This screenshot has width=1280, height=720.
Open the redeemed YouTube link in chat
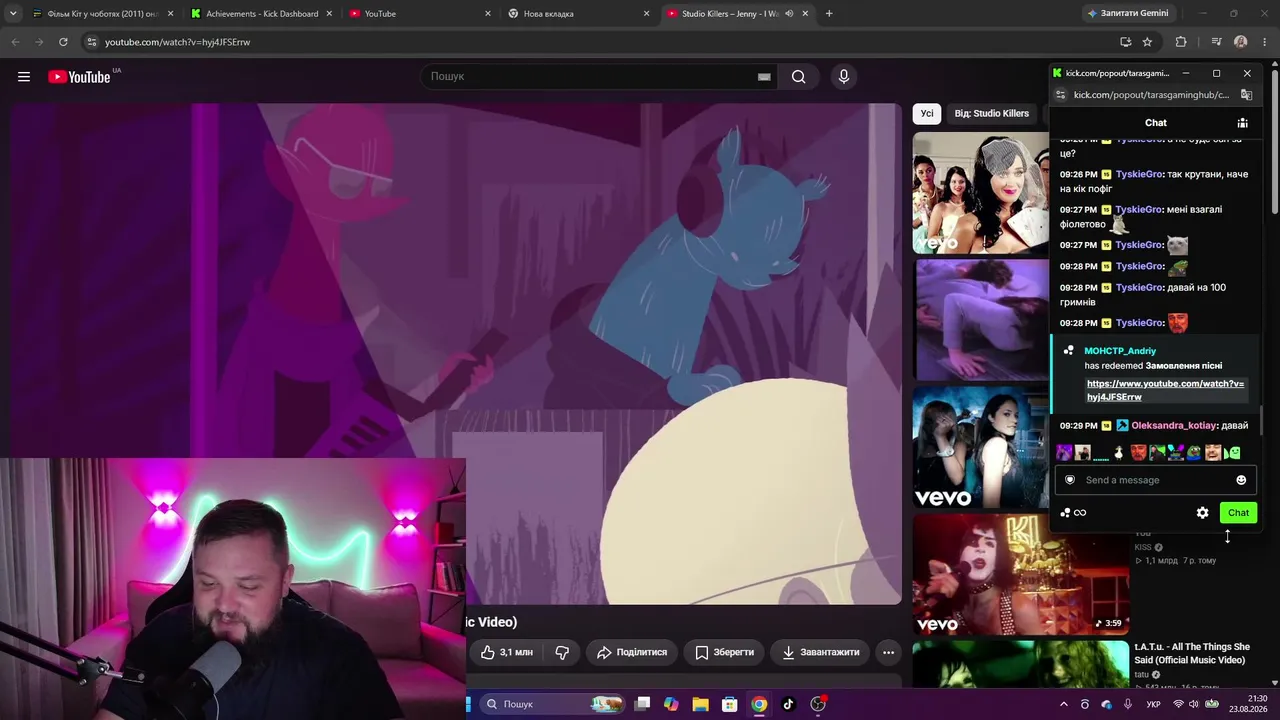[x=1165, y=390]
